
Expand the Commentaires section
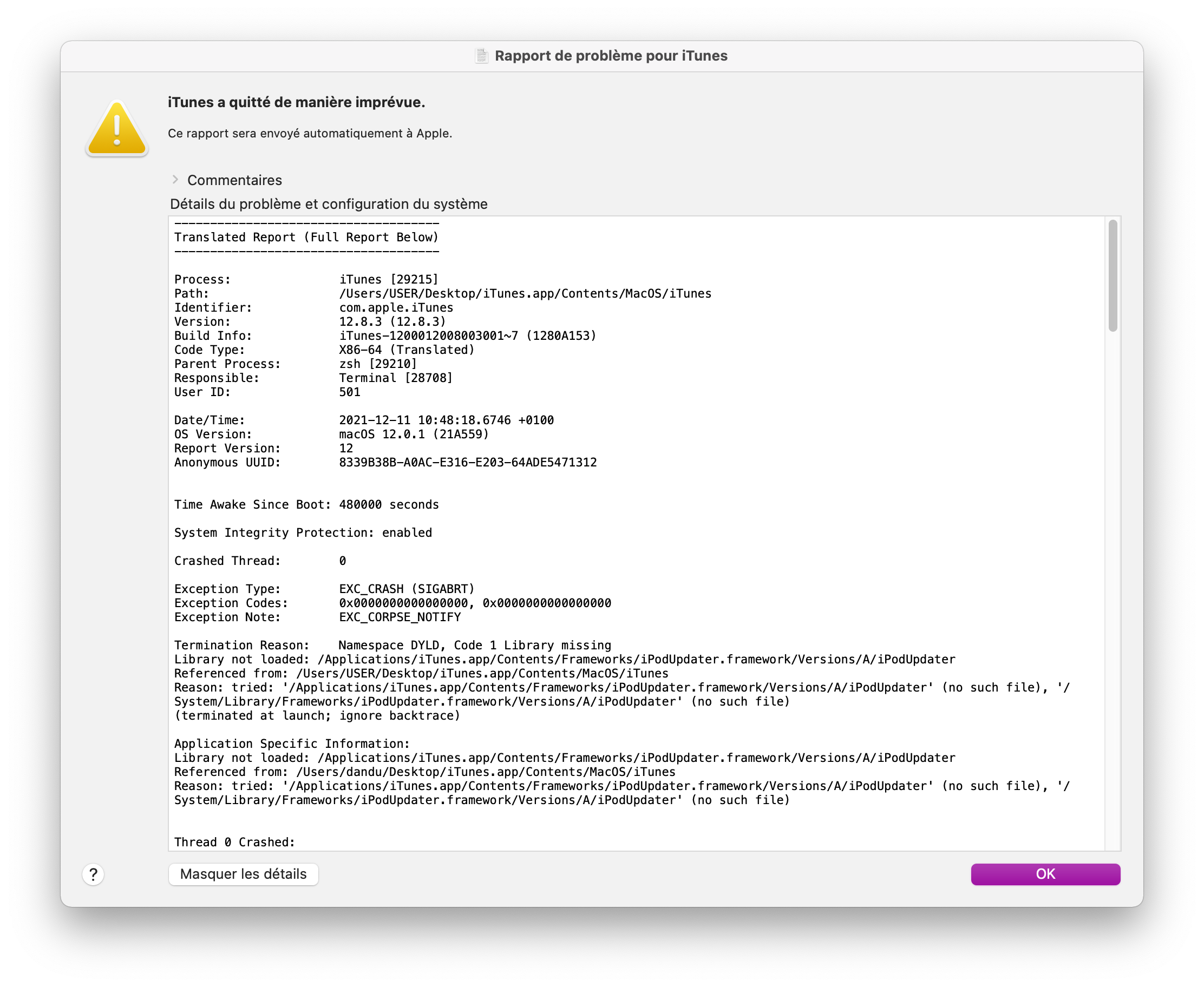click(175, 180)
